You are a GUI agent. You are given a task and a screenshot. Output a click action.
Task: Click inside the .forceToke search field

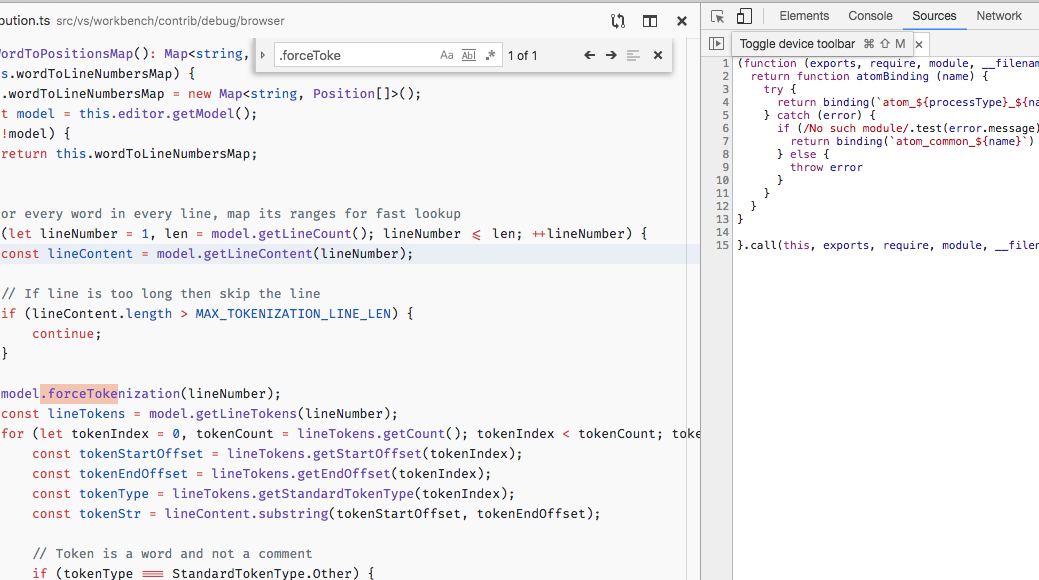tap(350, 55)
